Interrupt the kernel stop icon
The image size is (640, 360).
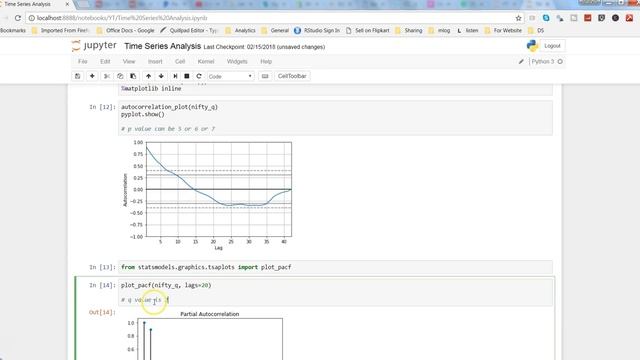(187, 76)
